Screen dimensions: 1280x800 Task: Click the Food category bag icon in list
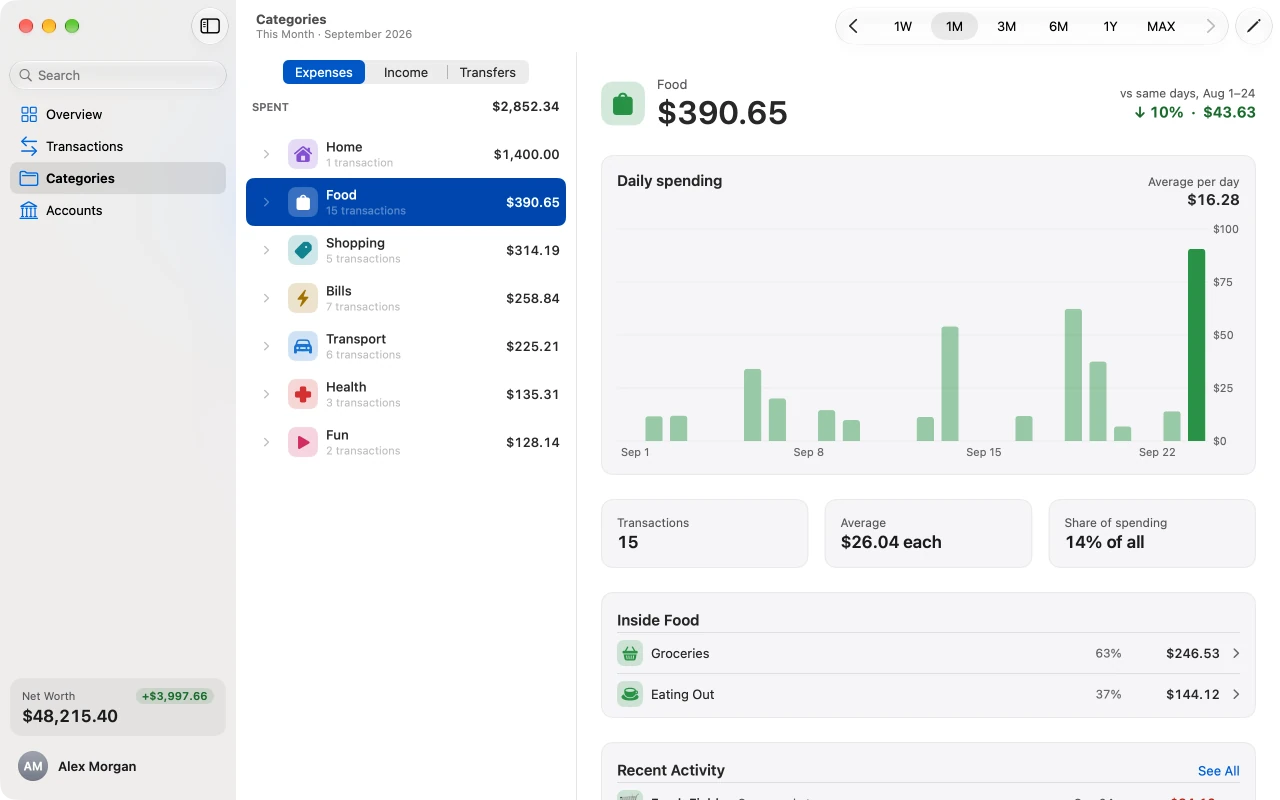point(303,202)
